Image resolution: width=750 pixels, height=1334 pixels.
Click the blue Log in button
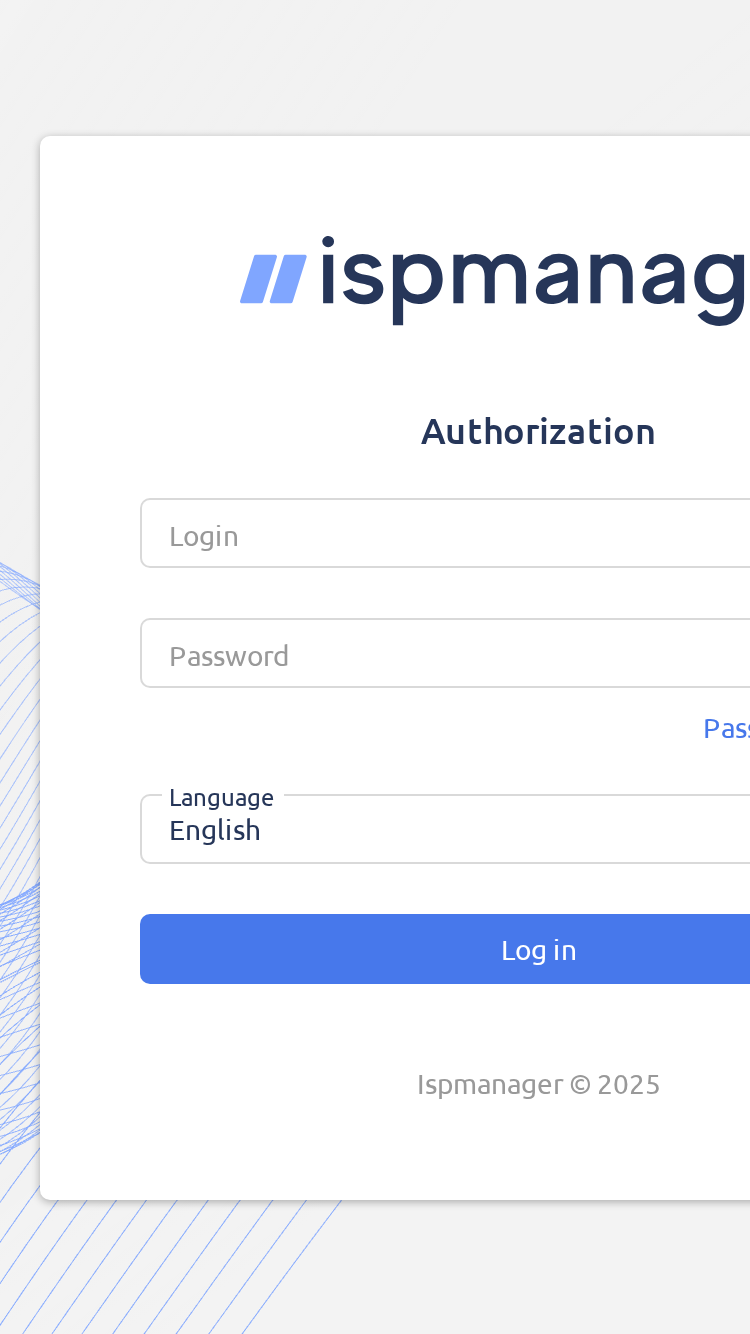[445, 949]
